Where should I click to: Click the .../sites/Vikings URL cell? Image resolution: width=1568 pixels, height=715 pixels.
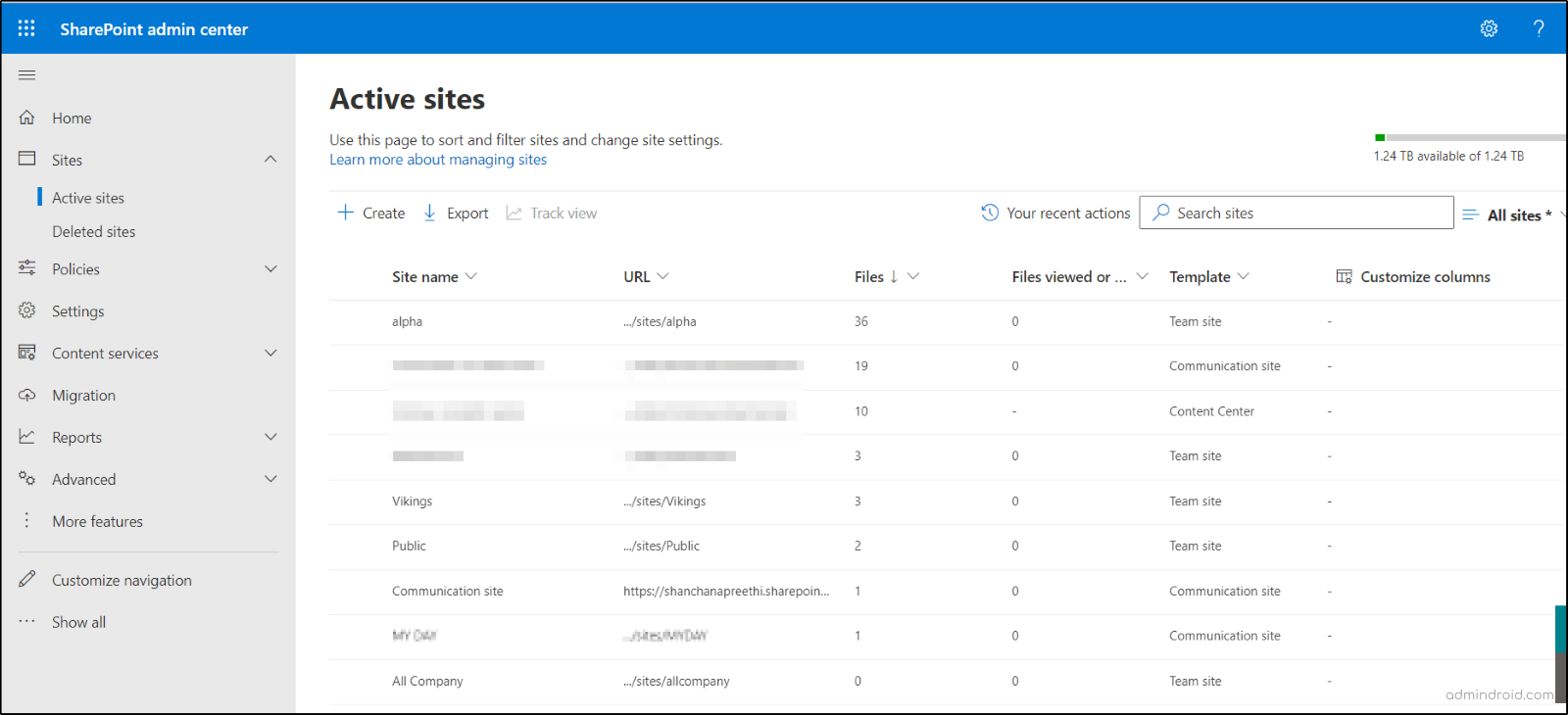click(664, 501)
